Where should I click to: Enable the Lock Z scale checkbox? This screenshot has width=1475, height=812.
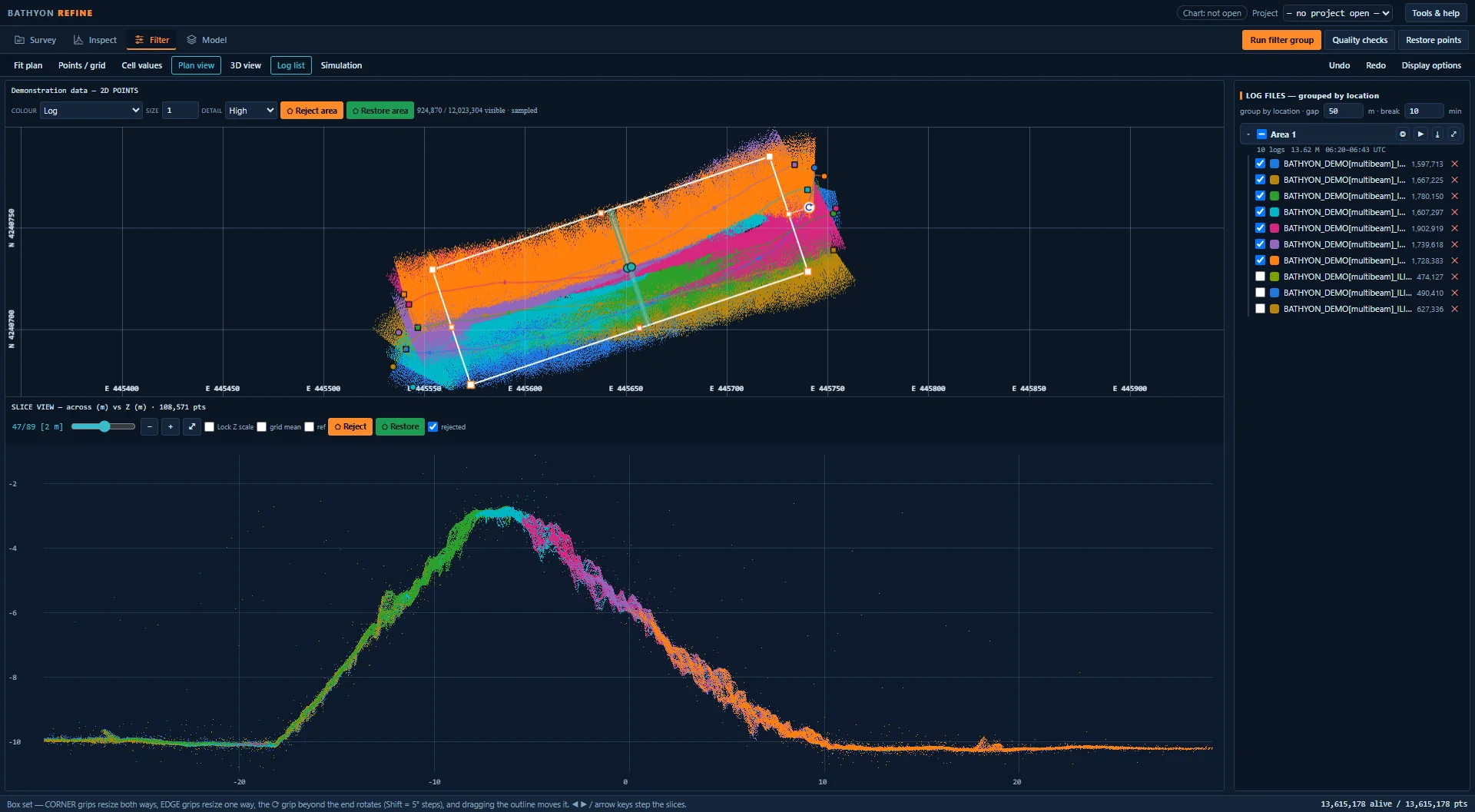click(209, 427)
